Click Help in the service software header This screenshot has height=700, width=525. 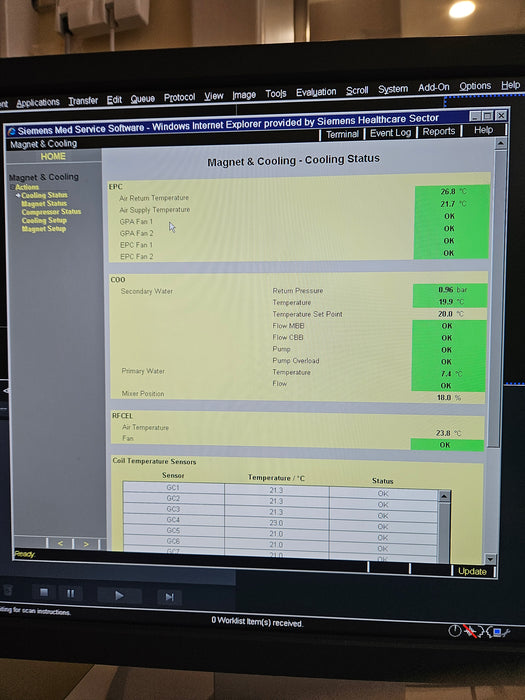pos(483,130)
